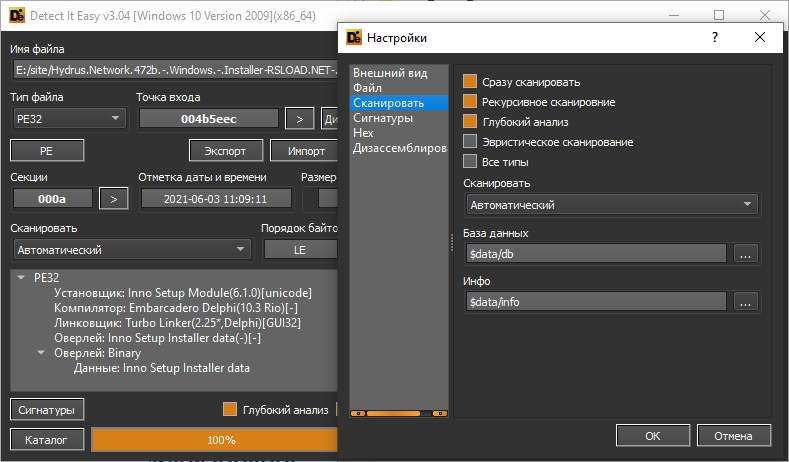
Task: Click right arrow of settings list scrollbar
Action: click(x=440, y=413)
